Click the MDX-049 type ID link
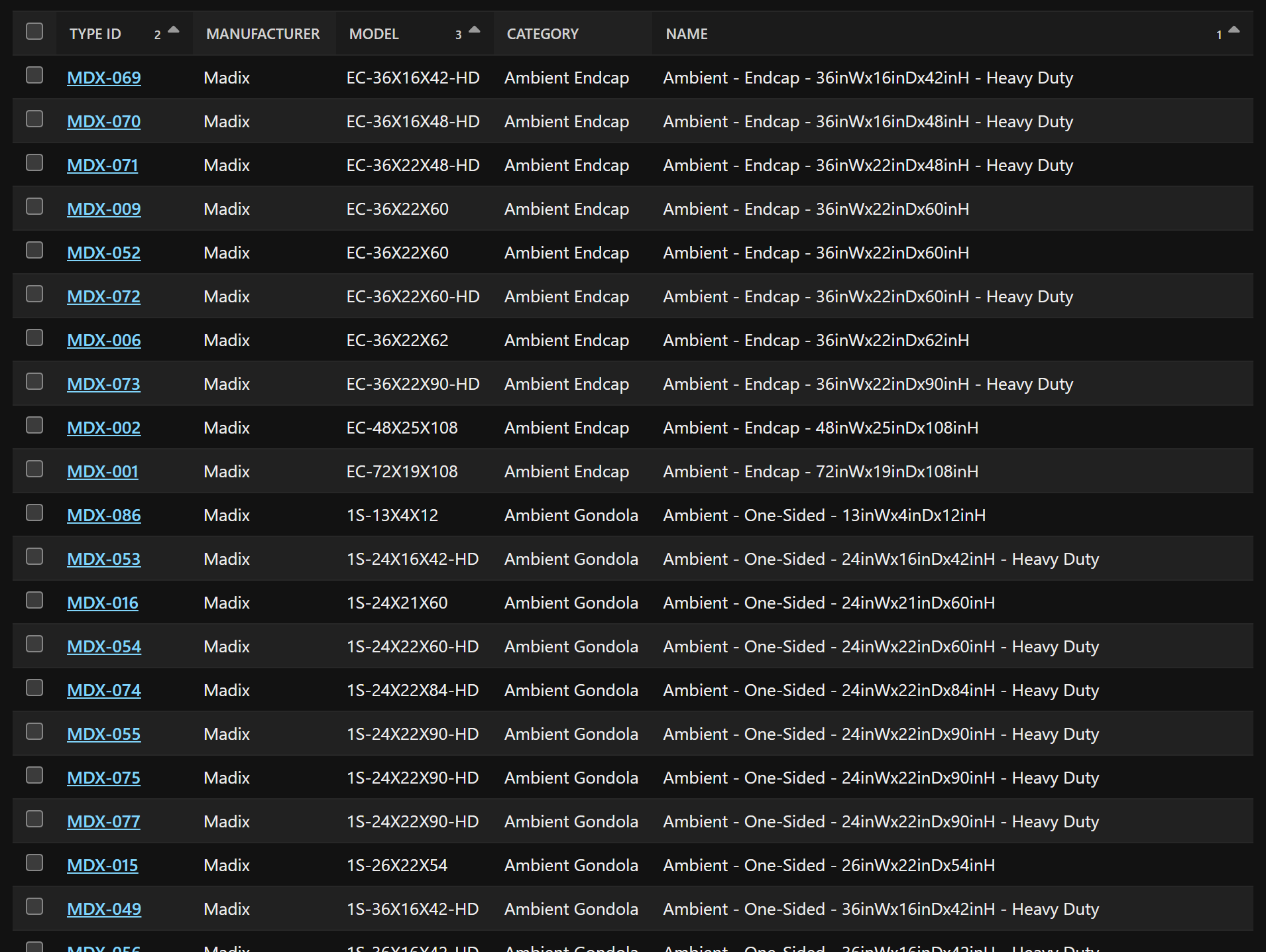The width and height of the screenshot is (1266, 952). tap(103, 910)
